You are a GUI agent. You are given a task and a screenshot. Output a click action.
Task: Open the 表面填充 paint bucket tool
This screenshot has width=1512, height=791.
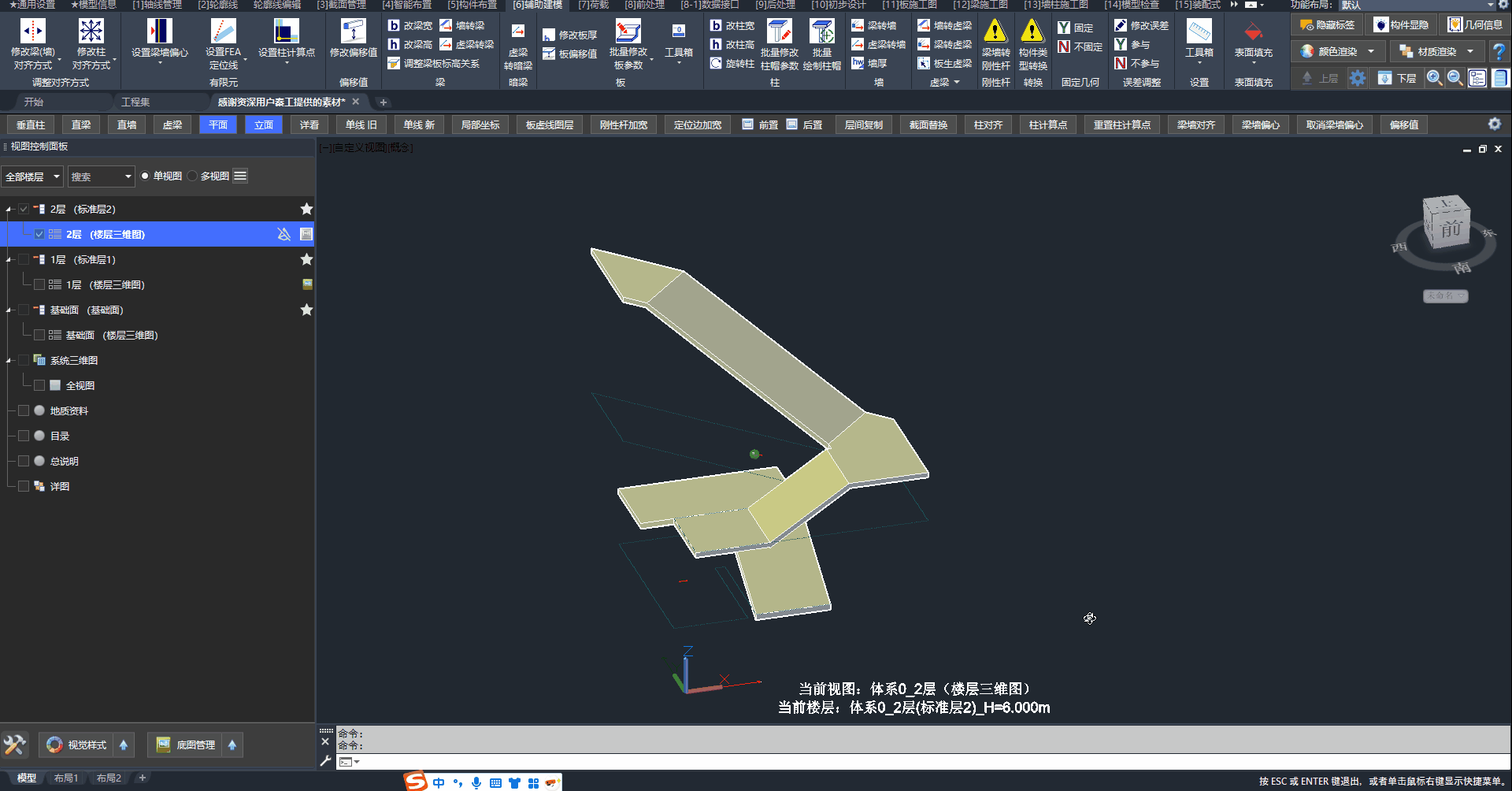coord(1253,32)
